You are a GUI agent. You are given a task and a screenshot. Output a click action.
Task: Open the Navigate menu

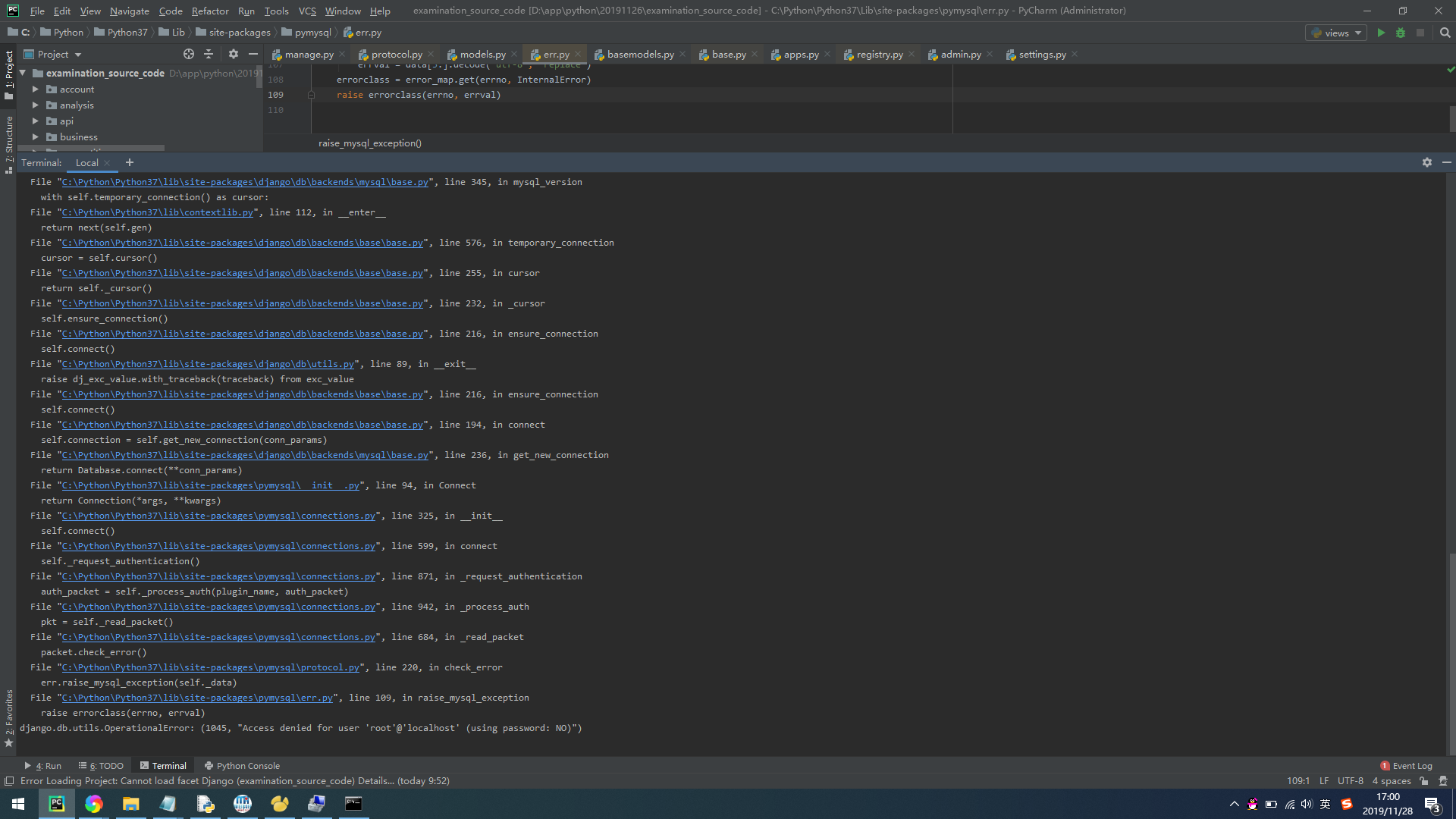130,11
